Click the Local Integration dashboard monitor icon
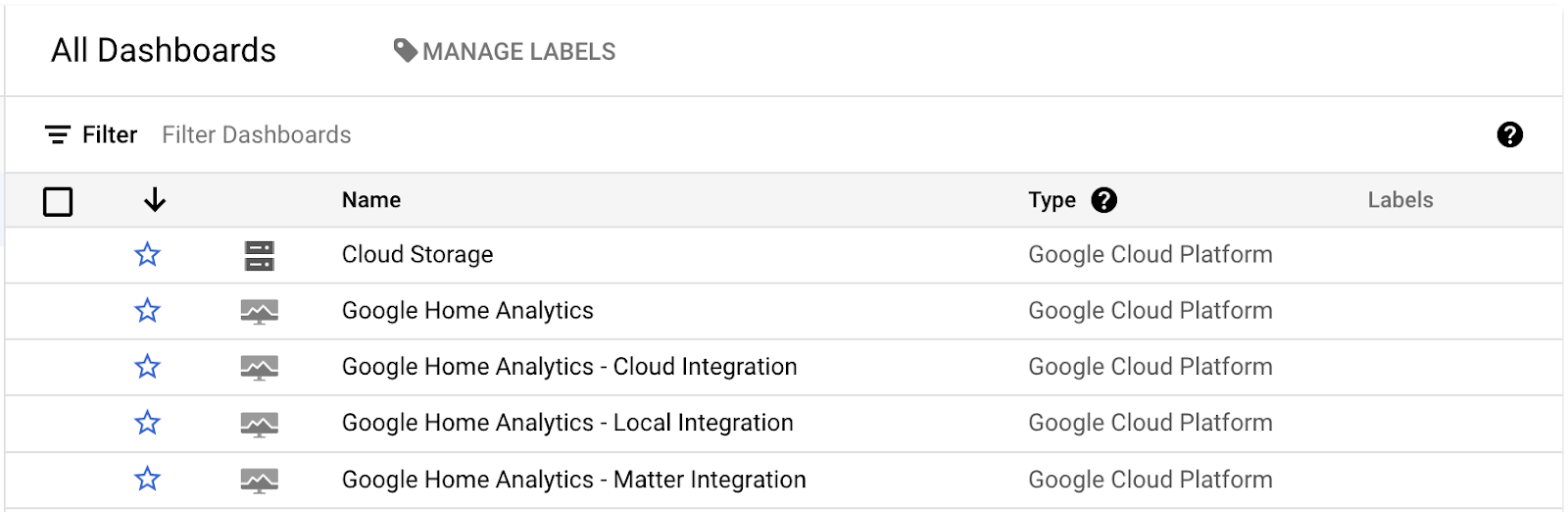Screen dimensions: 1568x512 (259, 424)
